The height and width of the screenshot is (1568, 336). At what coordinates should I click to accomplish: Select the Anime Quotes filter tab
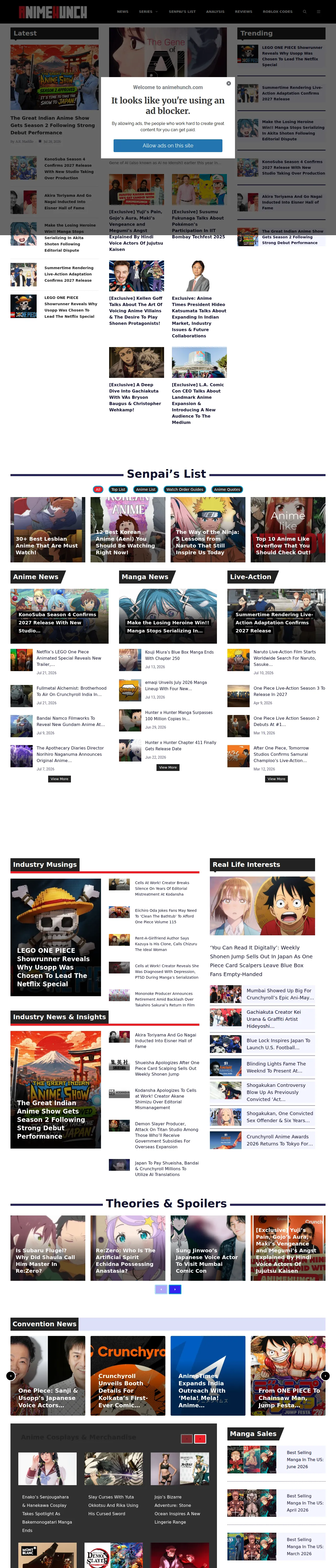tap(227, 489)
